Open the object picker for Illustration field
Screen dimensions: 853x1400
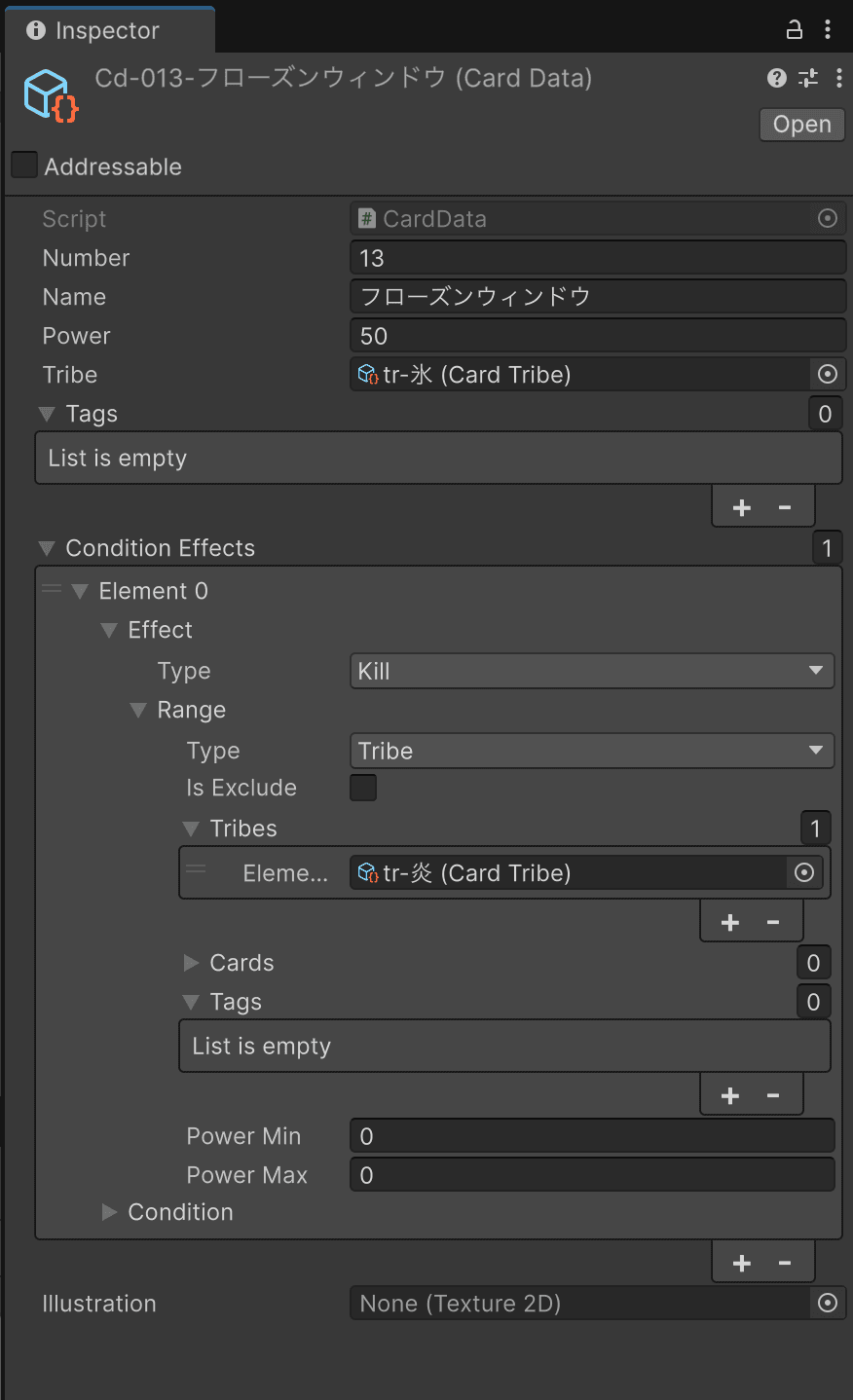click(827, 1304)
